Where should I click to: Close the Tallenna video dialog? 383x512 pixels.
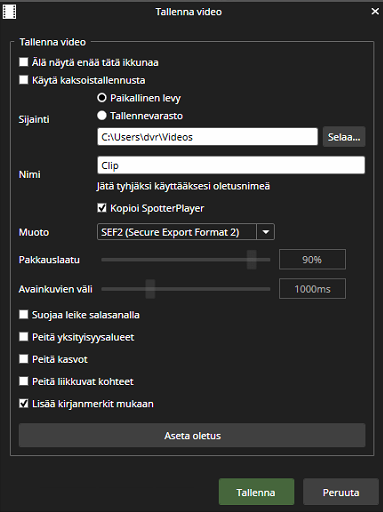point(375,12)
